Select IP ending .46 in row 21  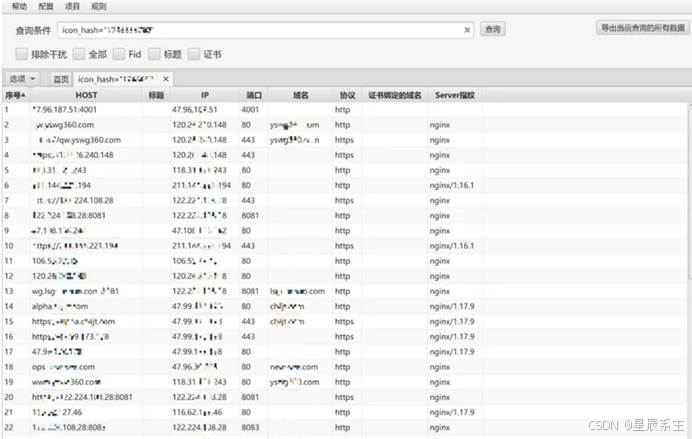(x=197, y=412)
